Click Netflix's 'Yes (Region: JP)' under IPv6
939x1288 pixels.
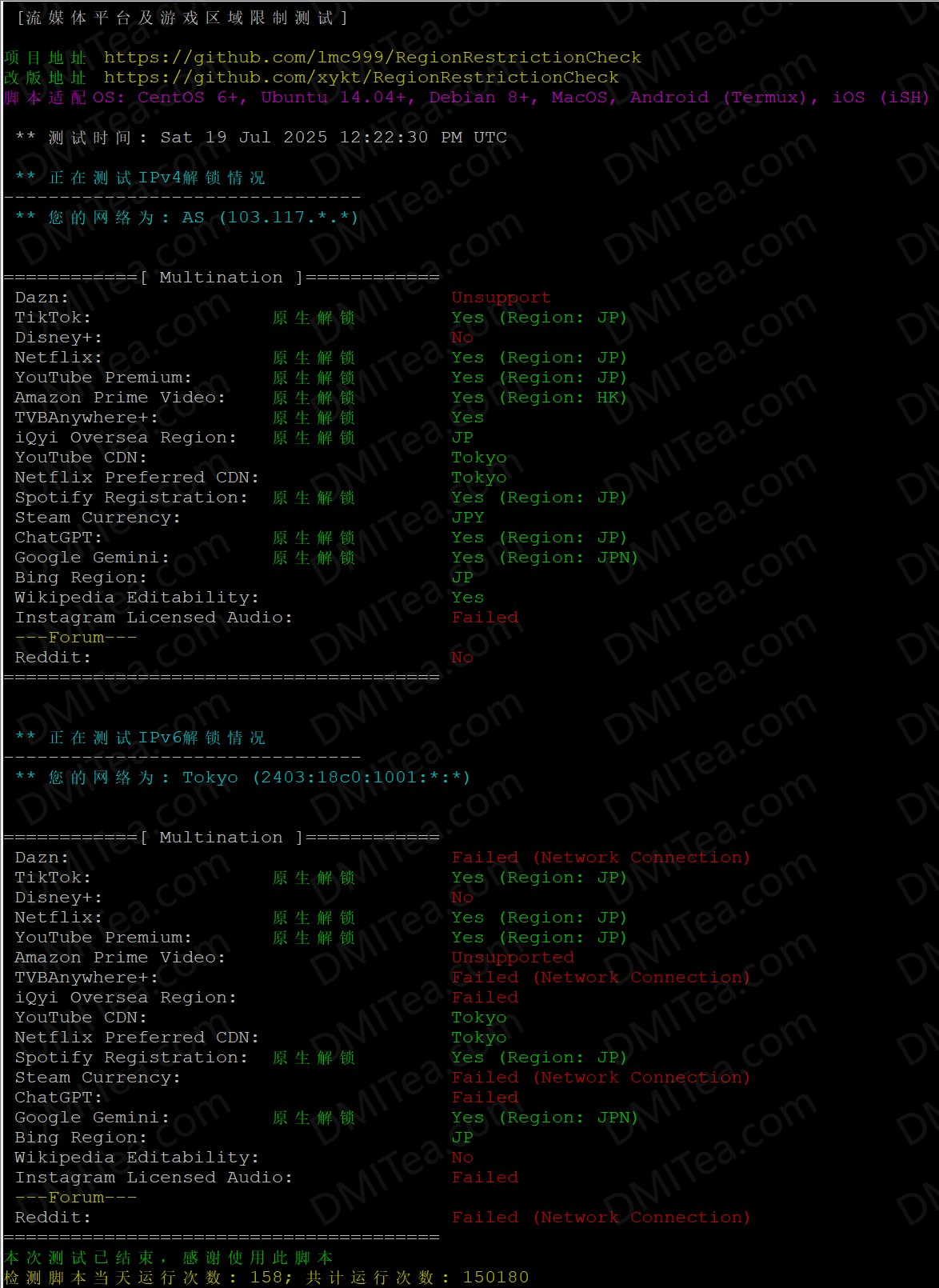click(539, 918)
